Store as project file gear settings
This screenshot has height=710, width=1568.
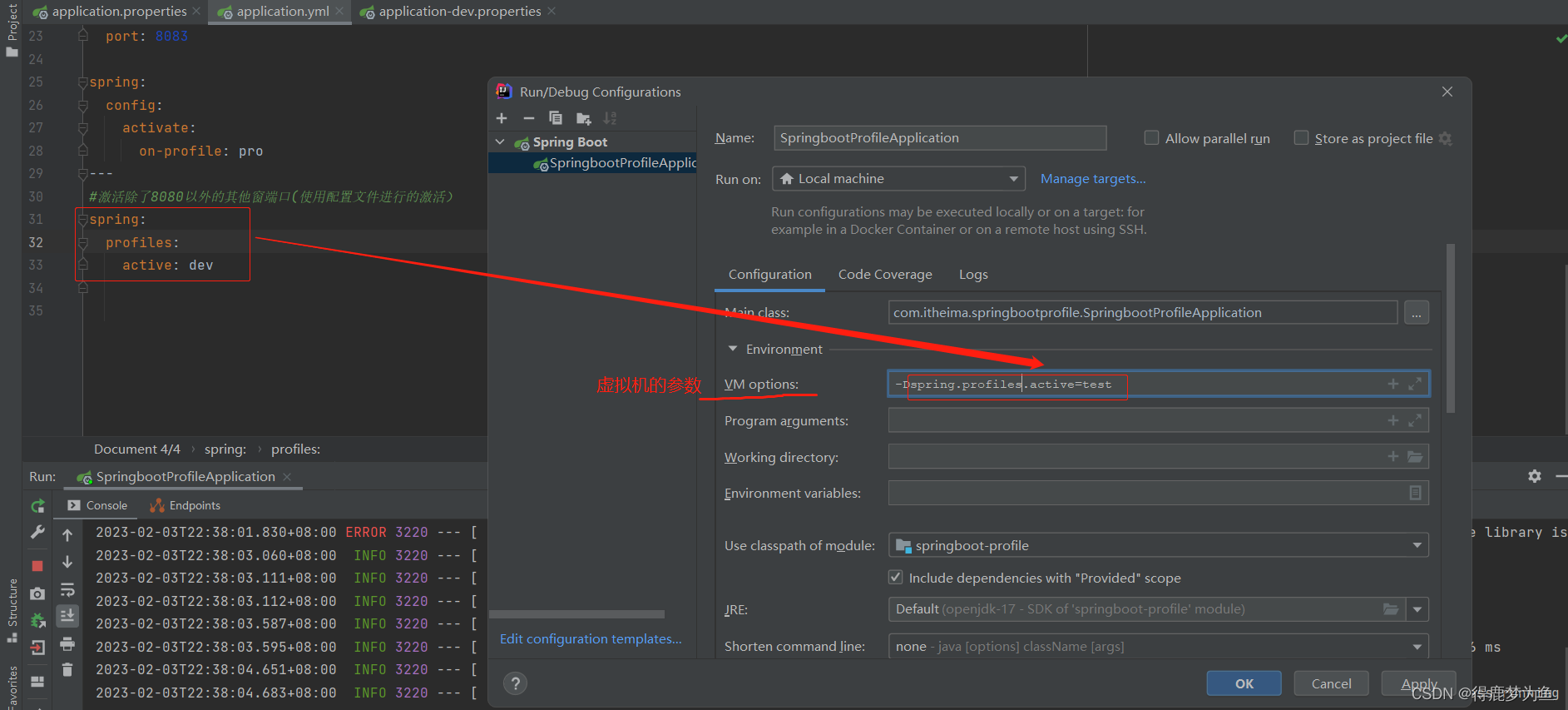pos(1446,139)
